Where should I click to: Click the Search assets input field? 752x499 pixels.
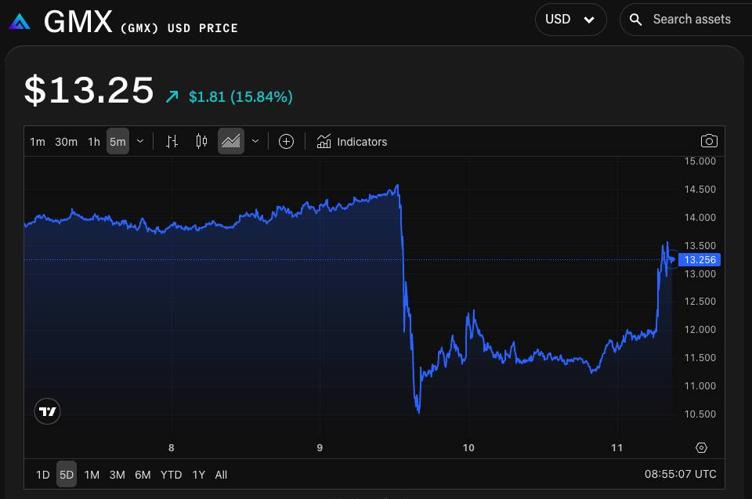pos(692,19)
